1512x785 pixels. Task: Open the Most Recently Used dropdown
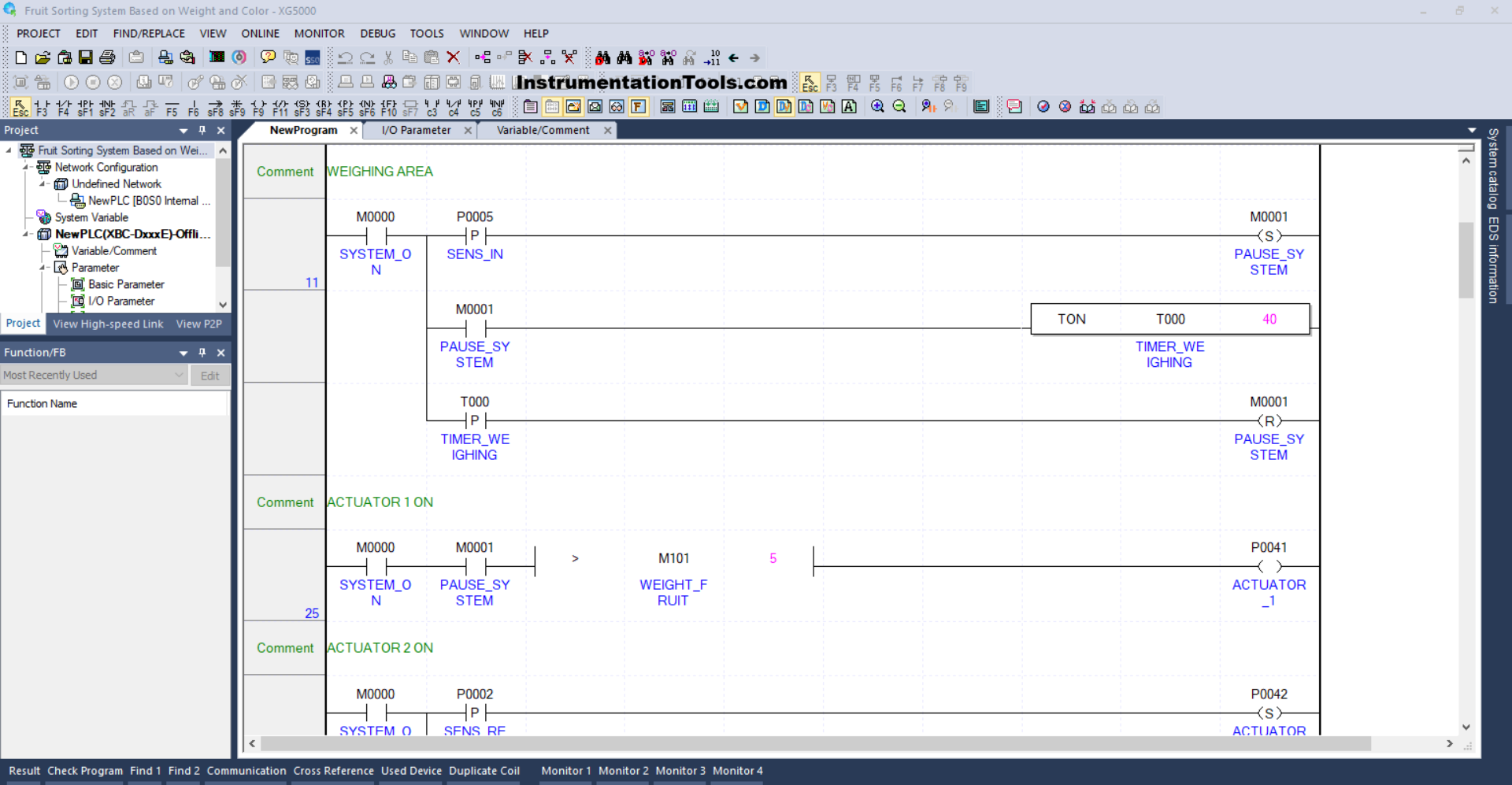point(178,376)
